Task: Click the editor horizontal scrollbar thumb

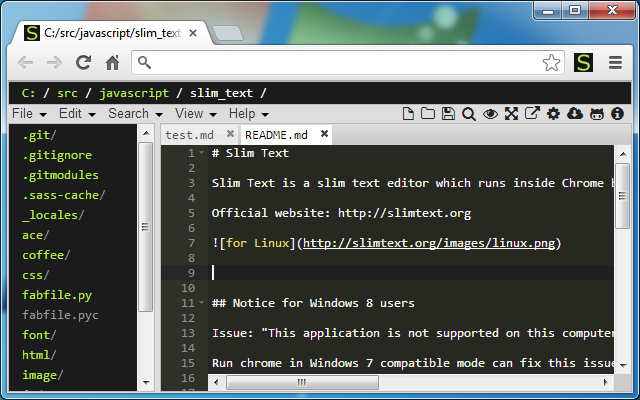Action: [302, 382]
